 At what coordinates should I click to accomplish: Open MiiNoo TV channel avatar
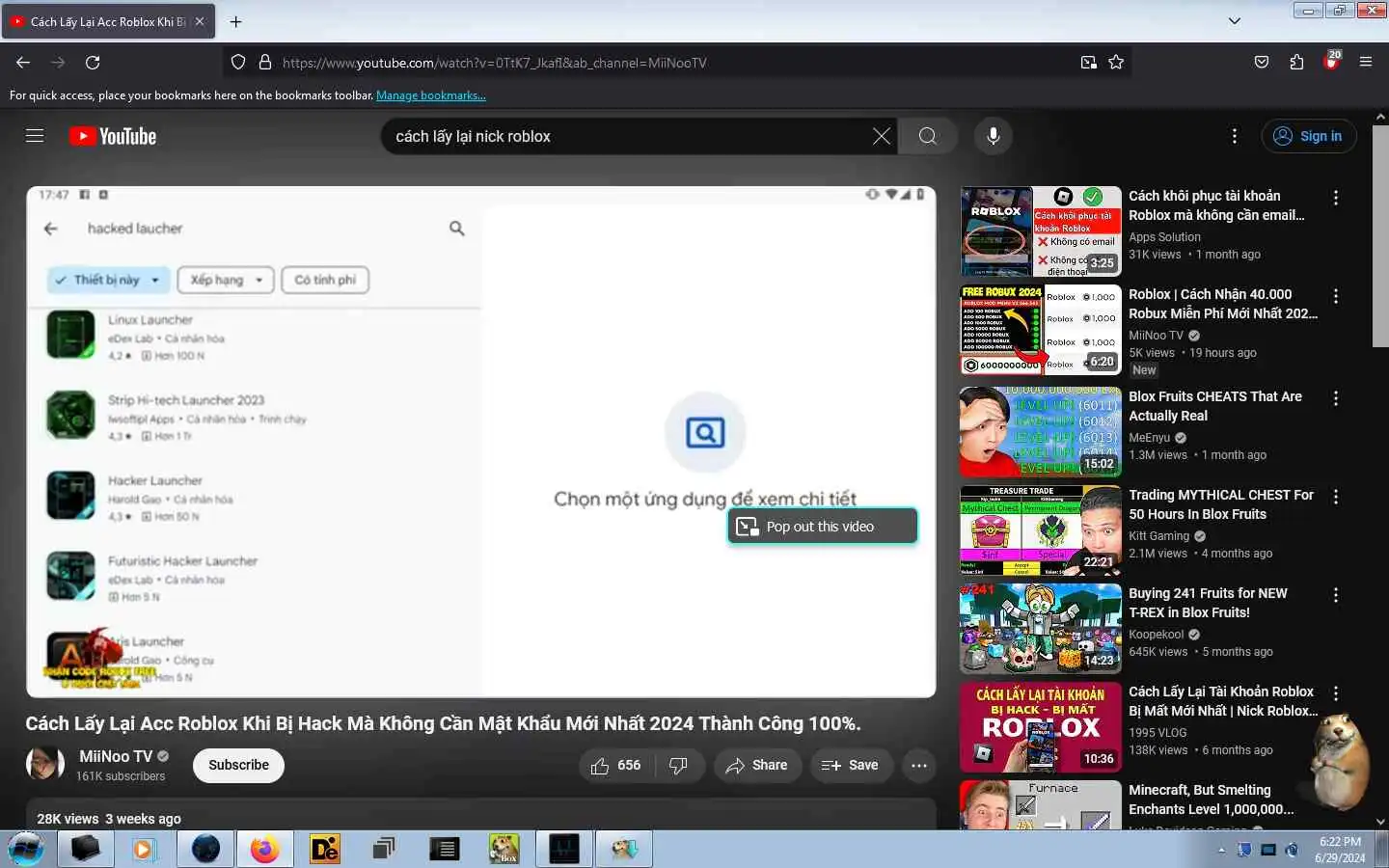coord(44,764)
